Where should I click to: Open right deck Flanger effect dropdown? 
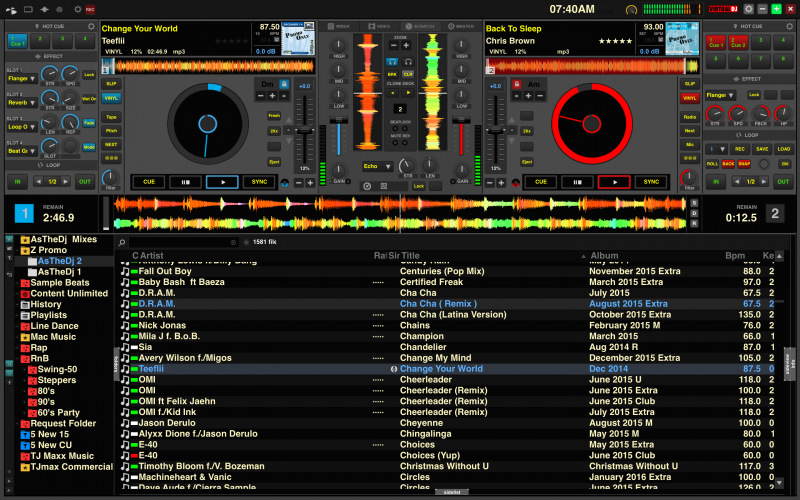720,95
